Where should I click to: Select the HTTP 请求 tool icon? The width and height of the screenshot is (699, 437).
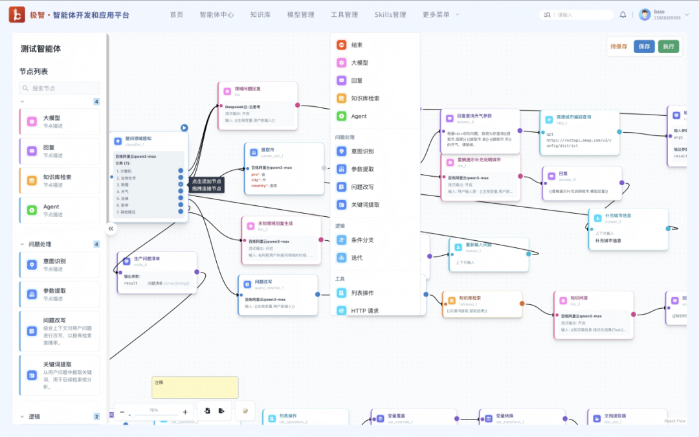[341, 310]
